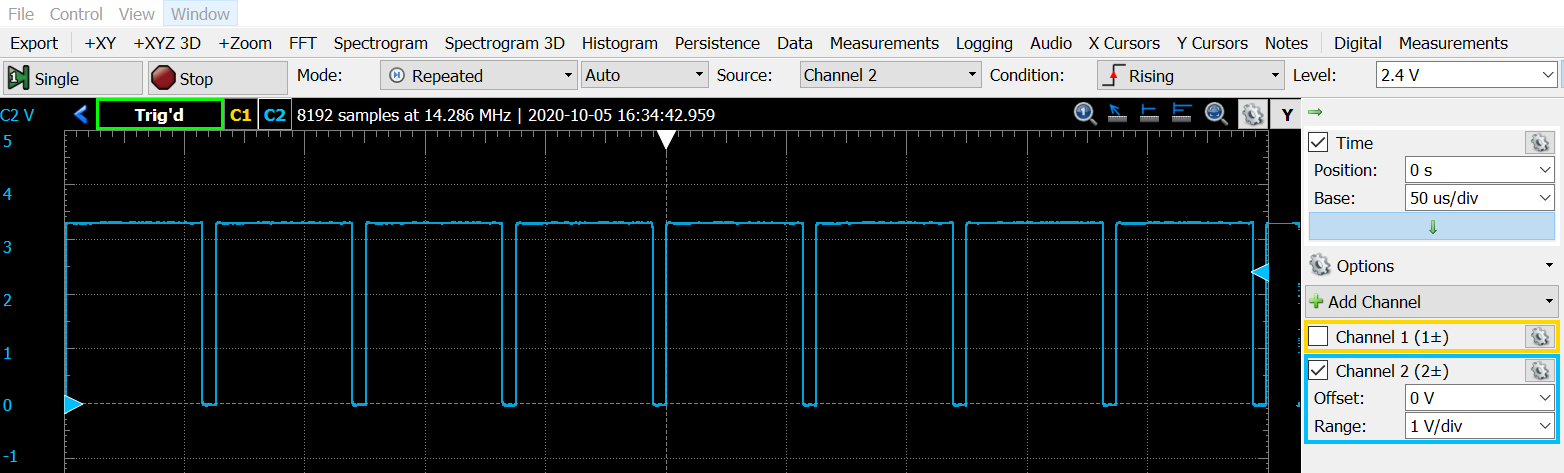
Task: Select the double-bar quick-measure ruler icon
Action: tap(1182, 114)
